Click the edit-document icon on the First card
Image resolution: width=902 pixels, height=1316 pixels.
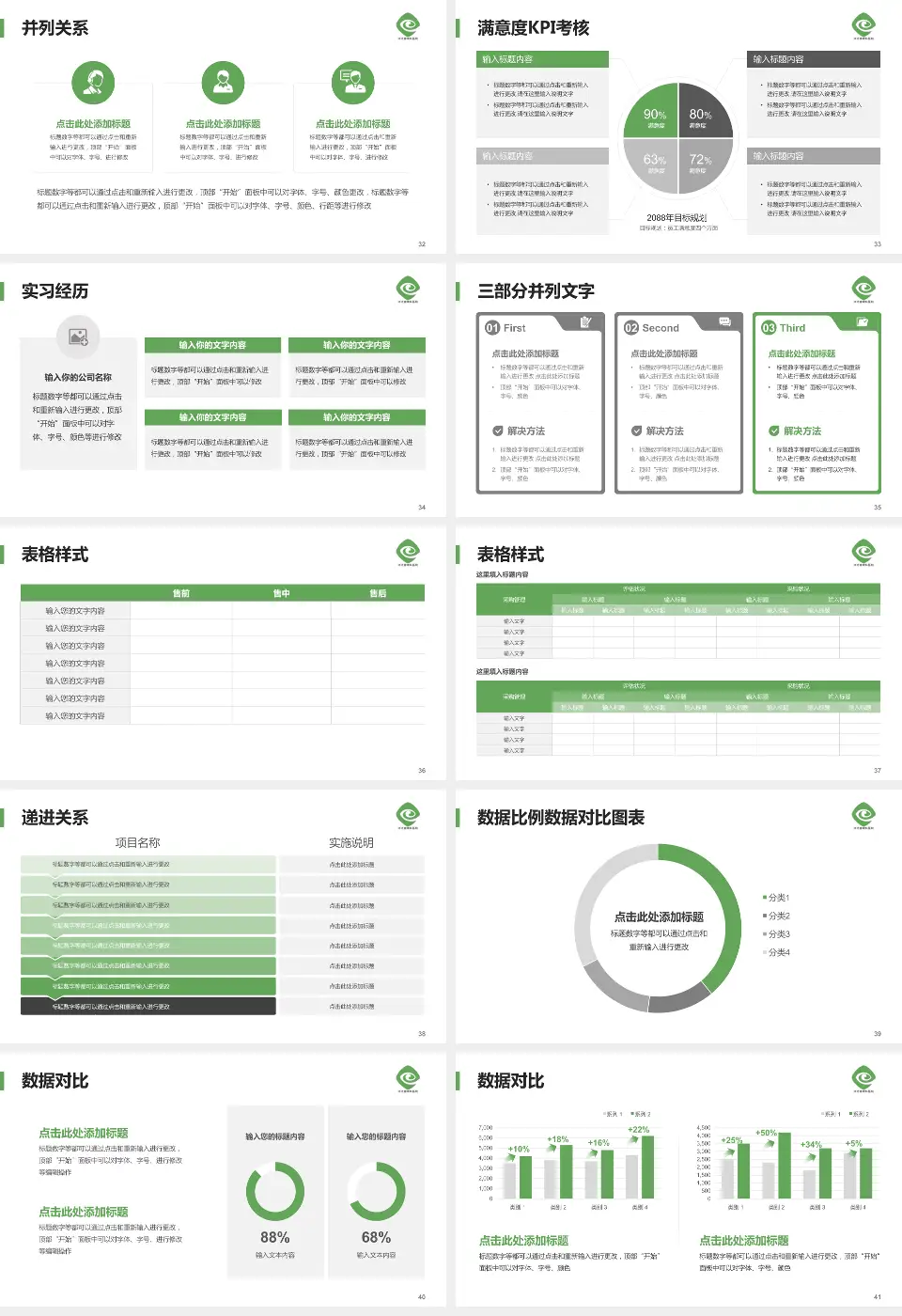coord(586,321)
